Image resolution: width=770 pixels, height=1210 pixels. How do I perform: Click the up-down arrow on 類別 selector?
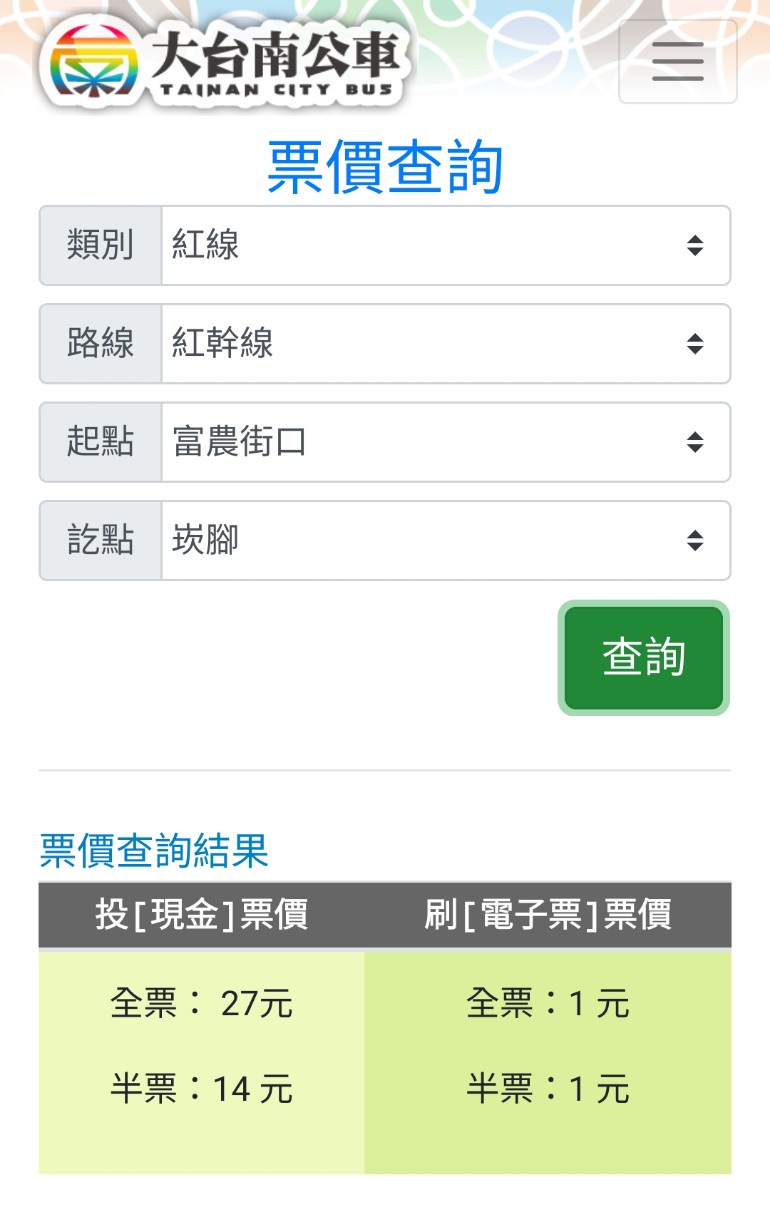(x=695, y=245)
